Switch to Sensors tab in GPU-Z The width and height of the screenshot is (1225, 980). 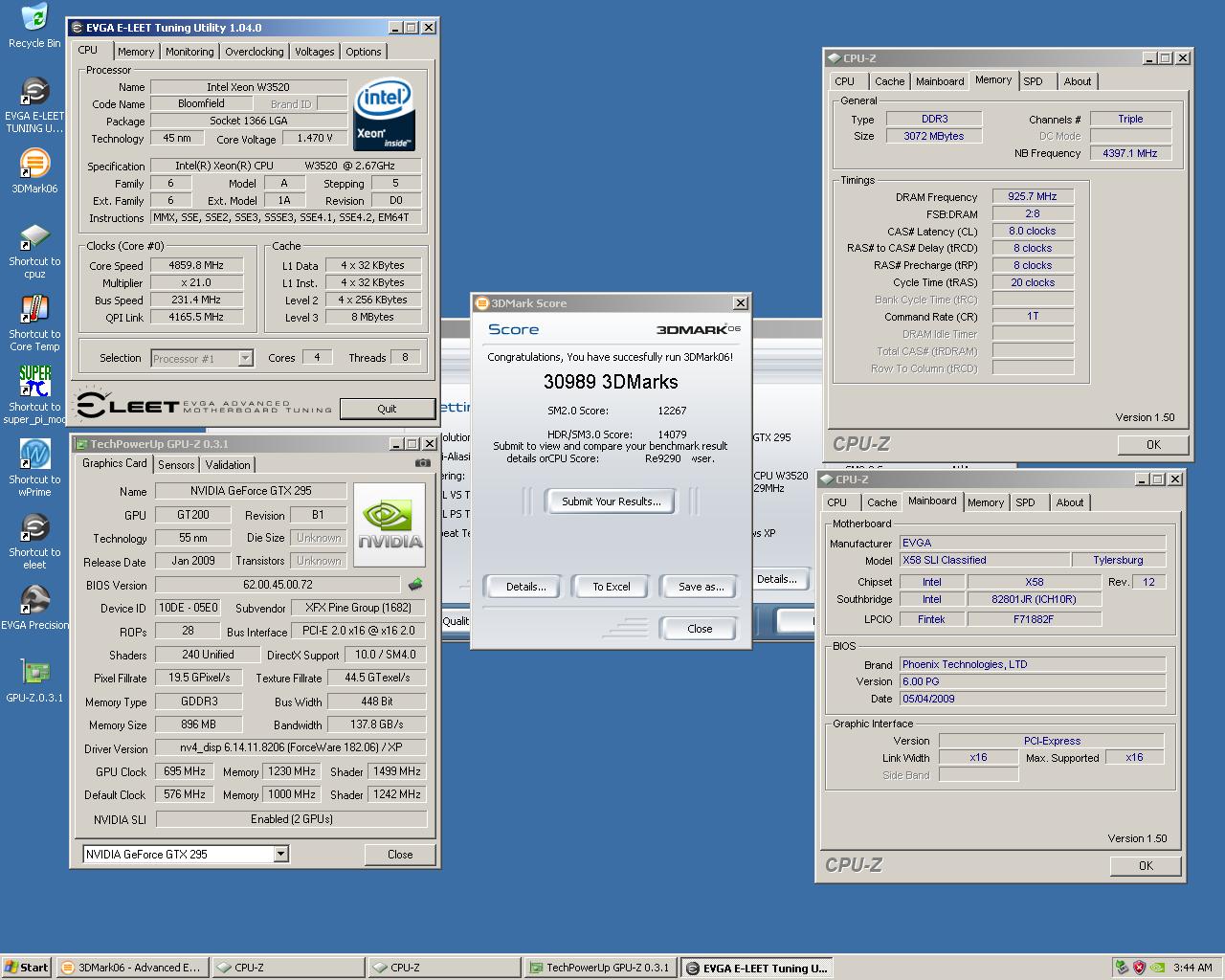coord(176,465)
